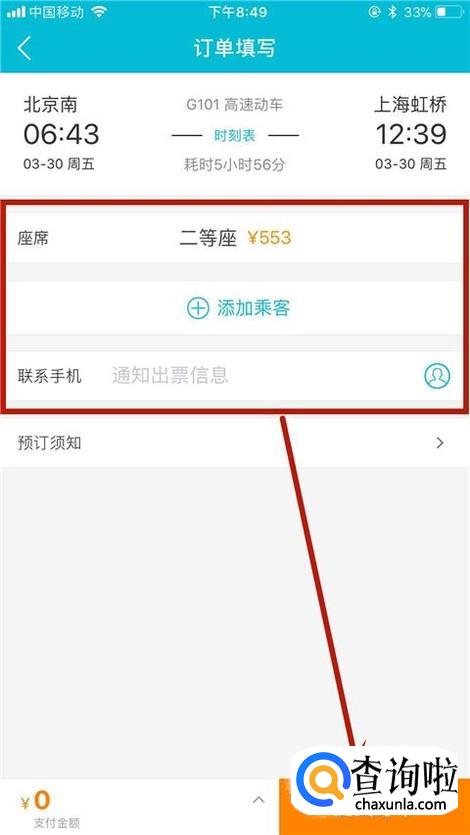
Task: Tap the ¥553 seat price
Action: click(x=269, y=238)
